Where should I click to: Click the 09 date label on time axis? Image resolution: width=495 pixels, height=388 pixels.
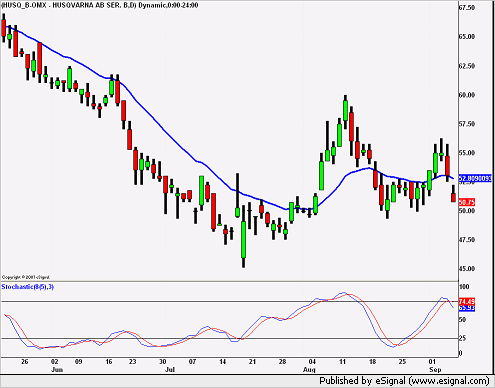click(x=78, y=362)
